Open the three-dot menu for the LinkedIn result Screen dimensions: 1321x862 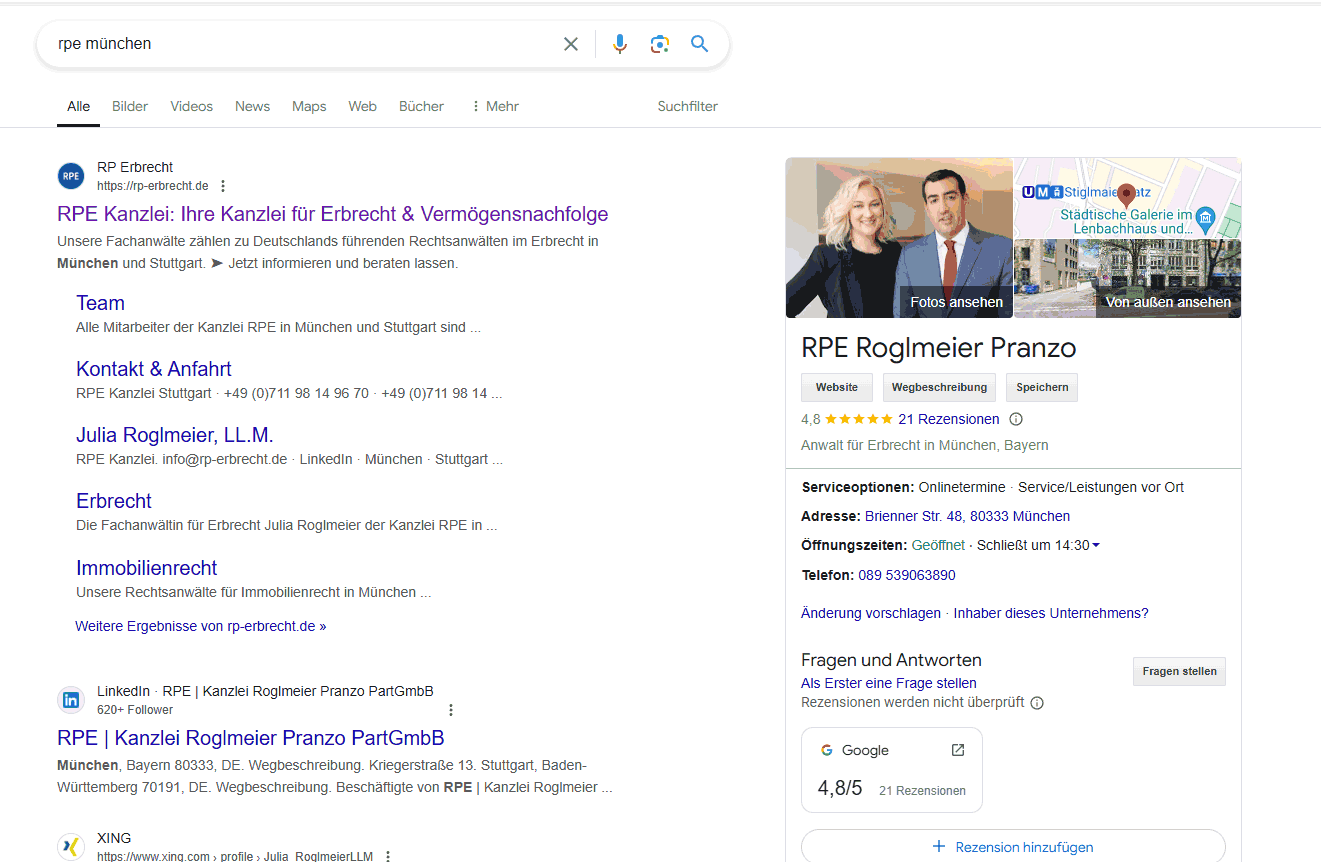[450, 710]
